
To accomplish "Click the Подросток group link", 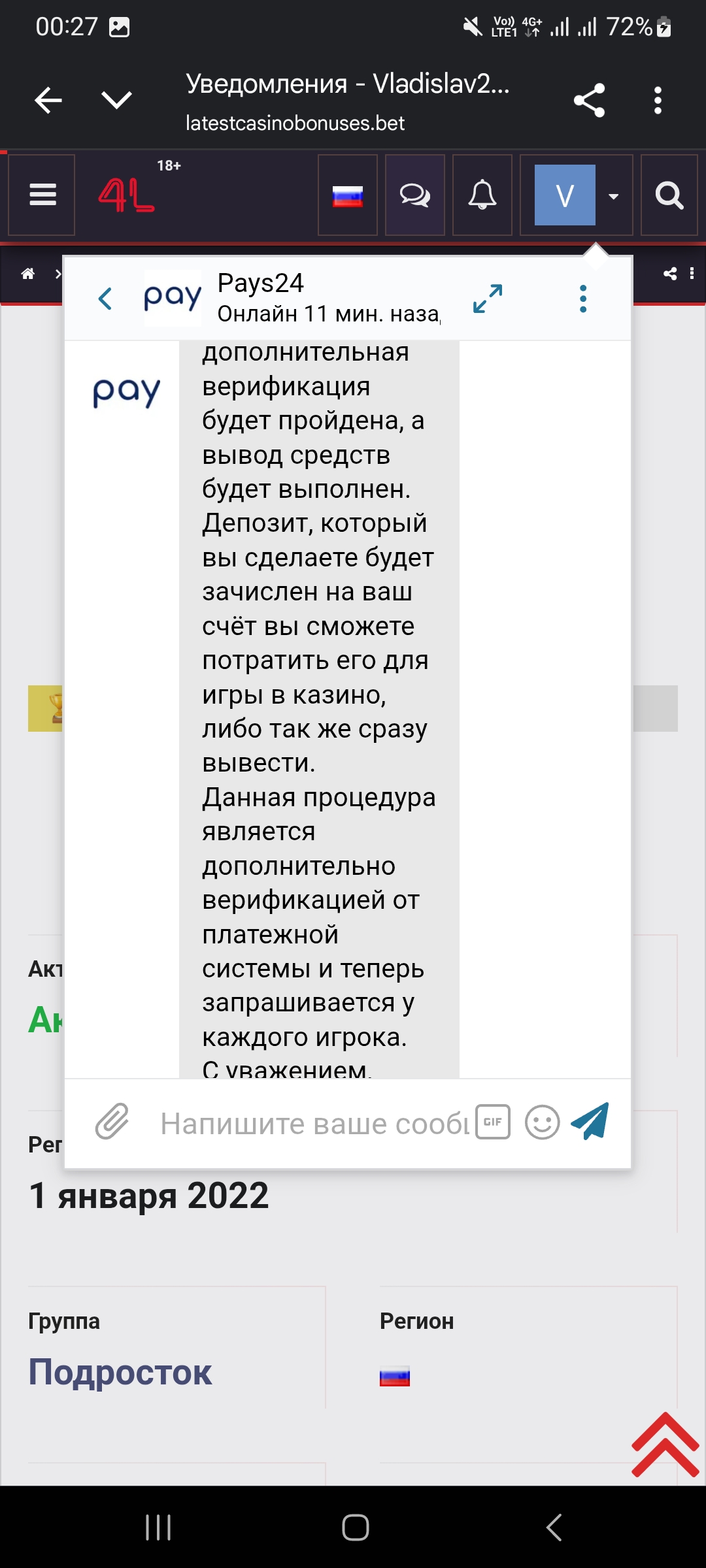I will pyautogui.click(x=120, y=1372).
